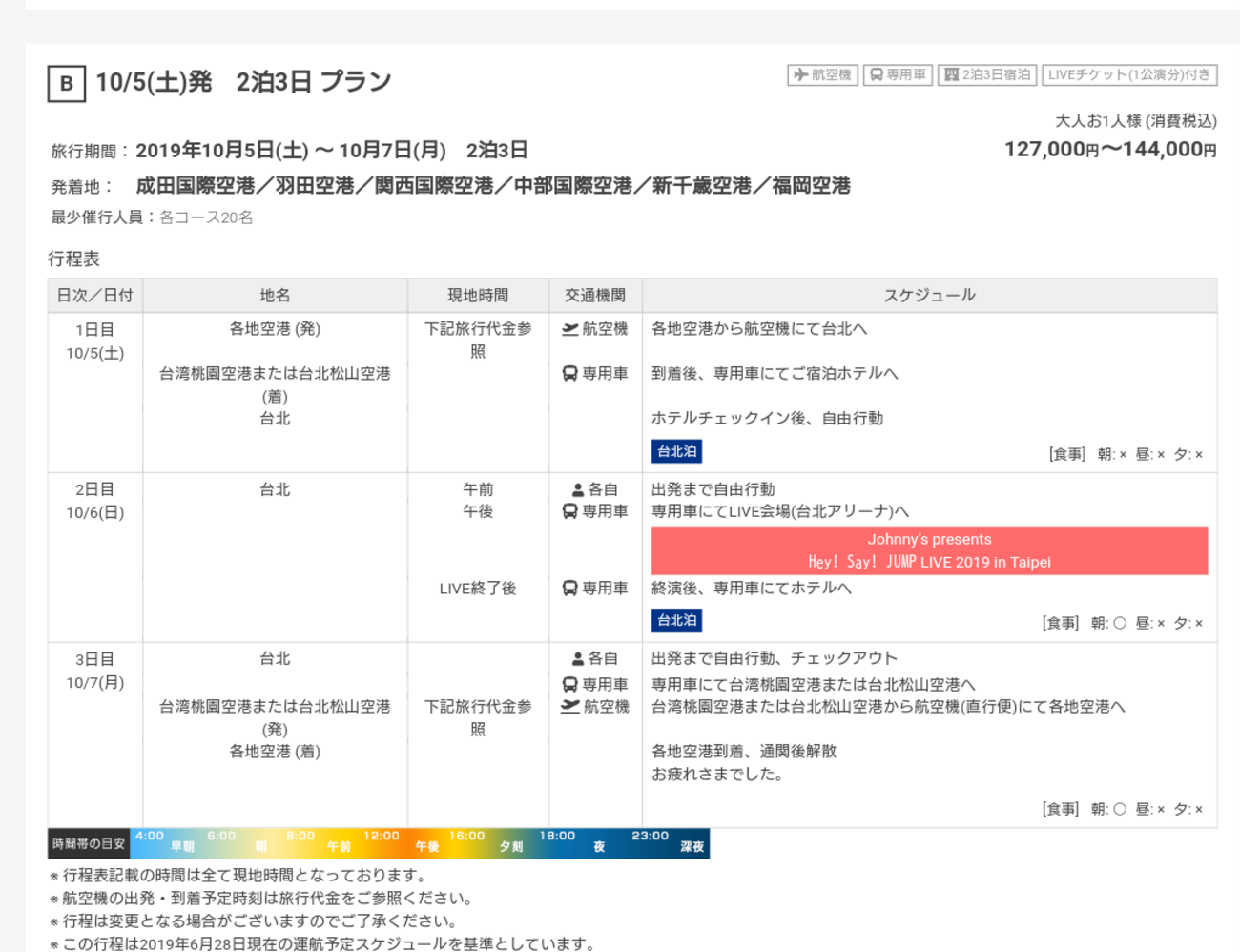Click the お疲れさまでした。 line
Image resolution: width=1240 pixels, height=952 pixels.
(718, 775)
